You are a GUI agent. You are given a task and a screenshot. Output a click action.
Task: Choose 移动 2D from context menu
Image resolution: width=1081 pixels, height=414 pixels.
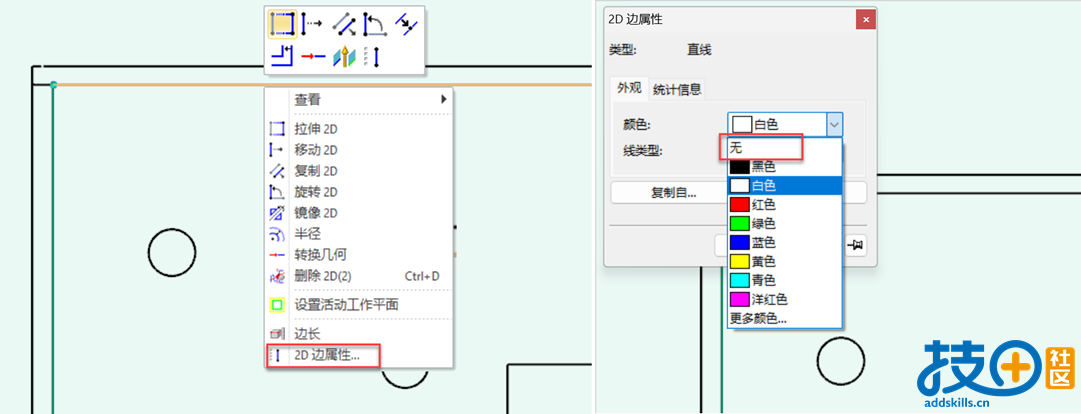pyautogui.click(x=358, y=149)
